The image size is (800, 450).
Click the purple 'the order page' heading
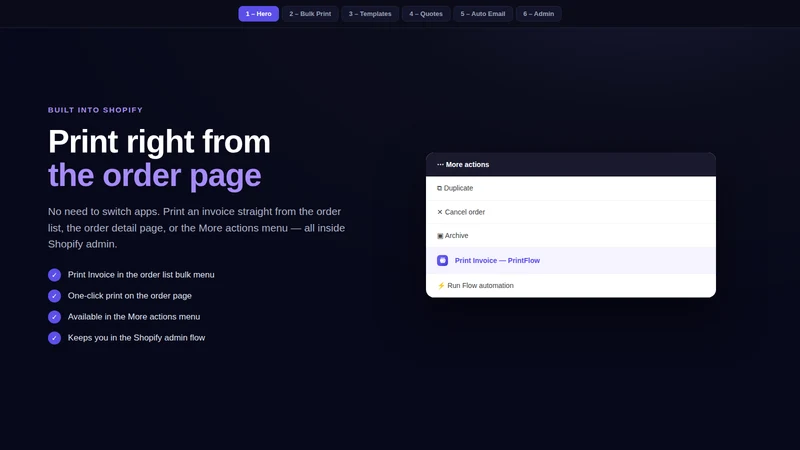155,176
